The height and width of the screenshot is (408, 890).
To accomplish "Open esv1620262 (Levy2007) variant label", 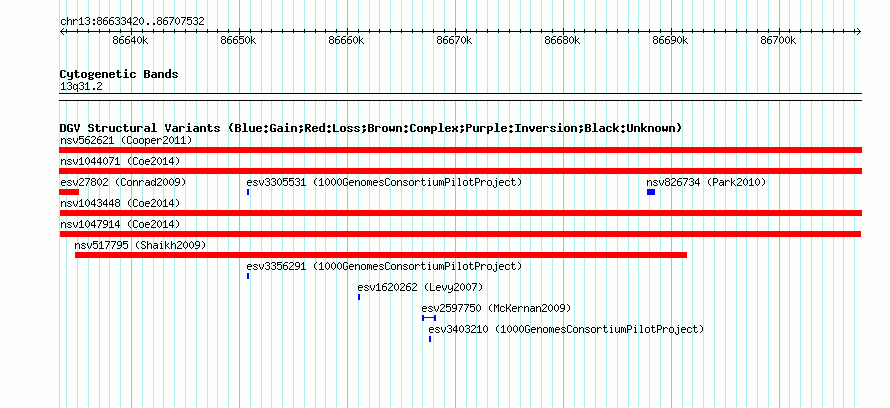I will tap(420, 287).
